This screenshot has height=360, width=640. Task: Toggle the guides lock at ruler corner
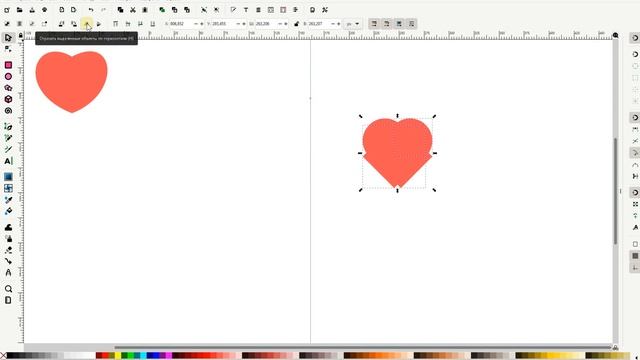[21, 36]
